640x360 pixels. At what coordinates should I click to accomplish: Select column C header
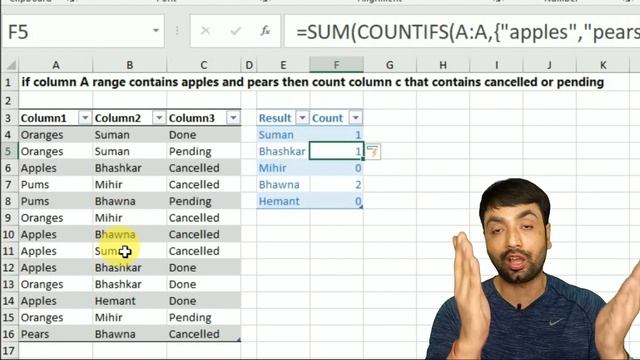204,65
